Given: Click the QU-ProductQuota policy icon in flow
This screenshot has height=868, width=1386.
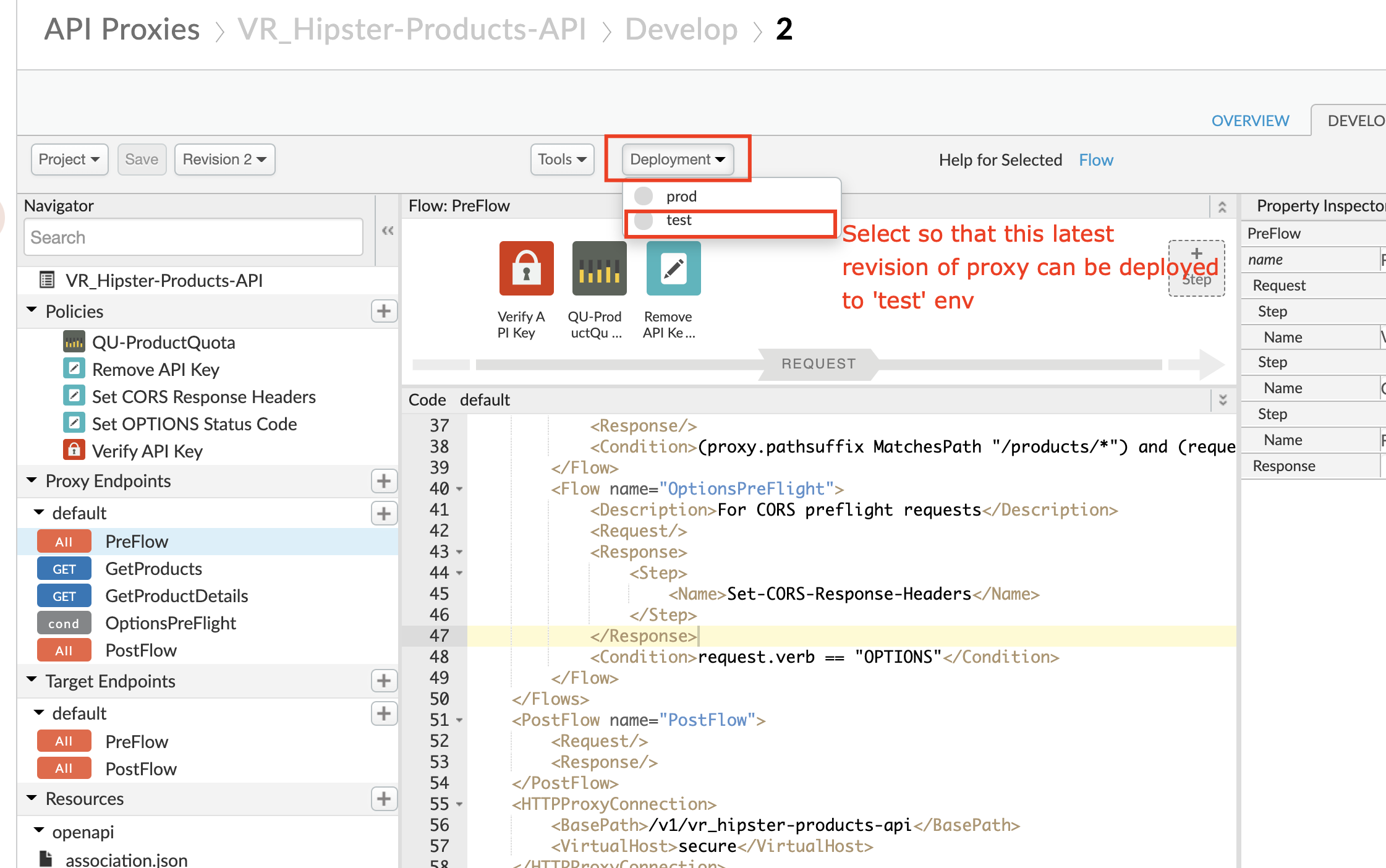Looking at the screenshot, I should coord(599,268).
